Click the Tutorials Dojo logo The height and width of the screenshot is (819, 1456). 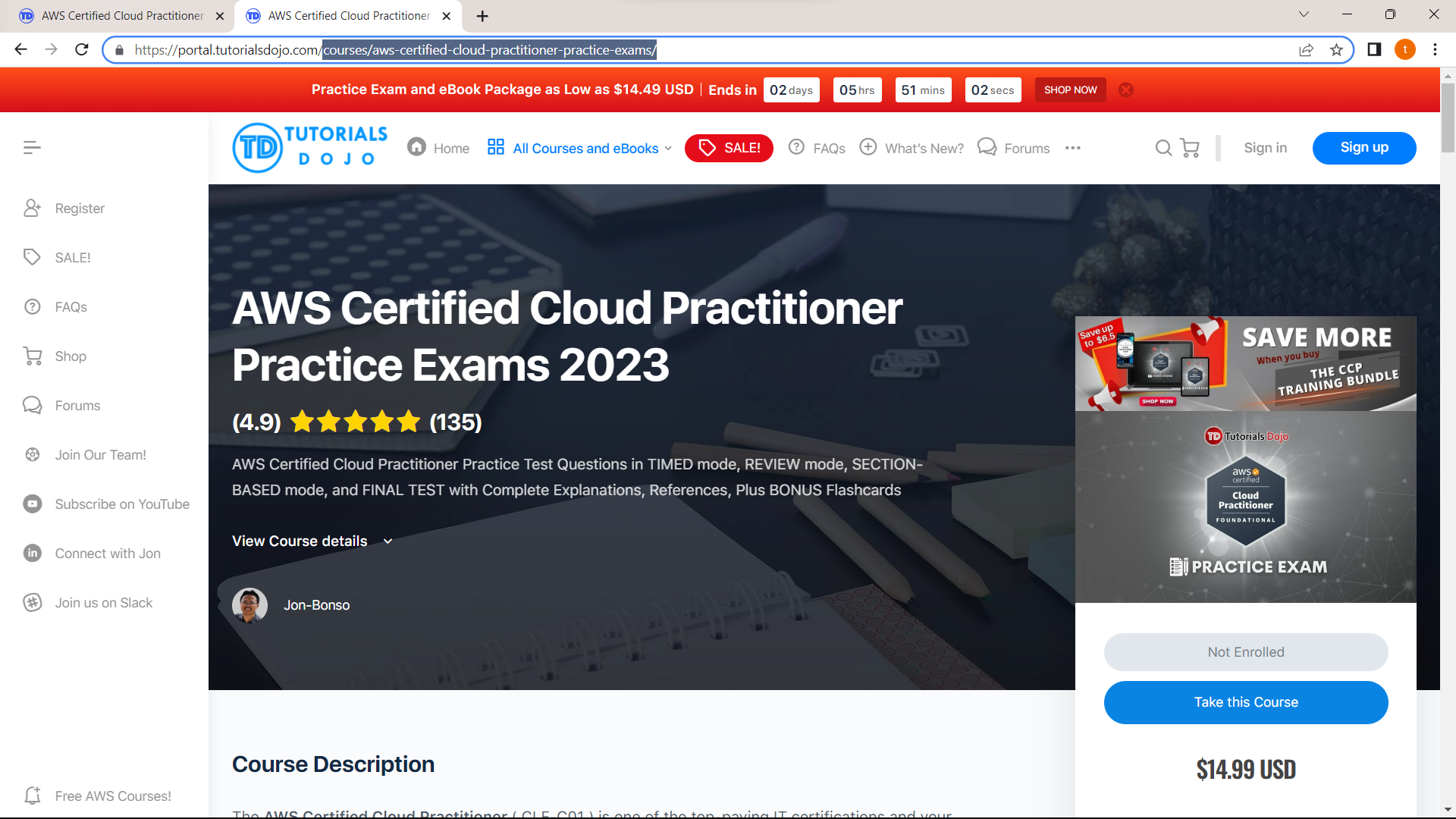click(309, 147)
